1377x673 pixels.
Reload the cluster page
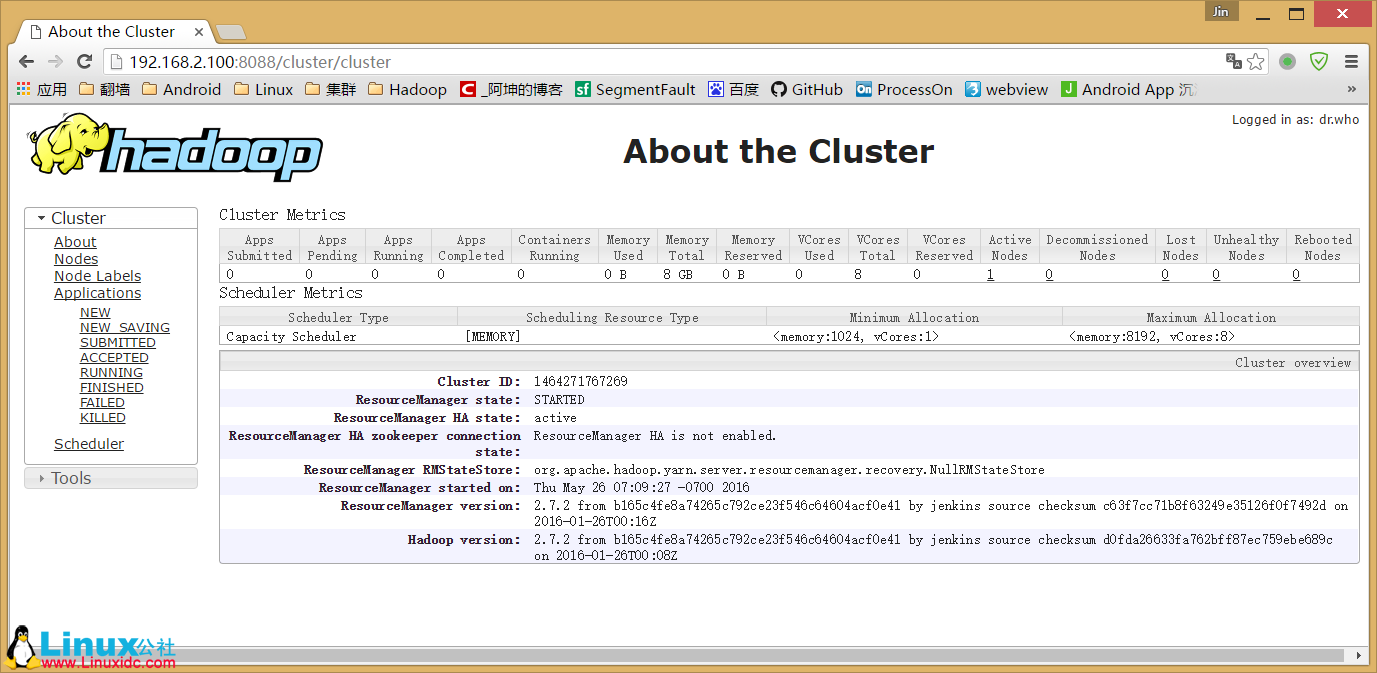click(x=83, y=61)
